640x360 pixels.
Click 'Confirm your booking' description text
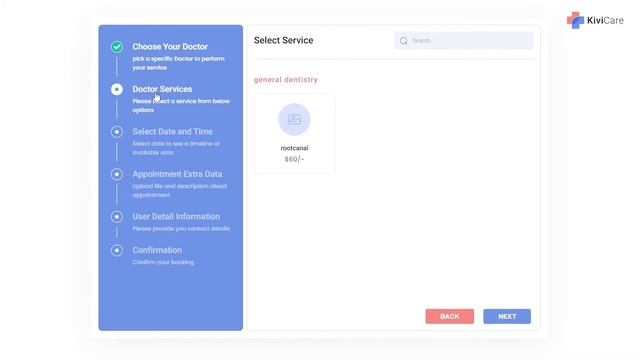pyautogui.click(x=163, y=262)
